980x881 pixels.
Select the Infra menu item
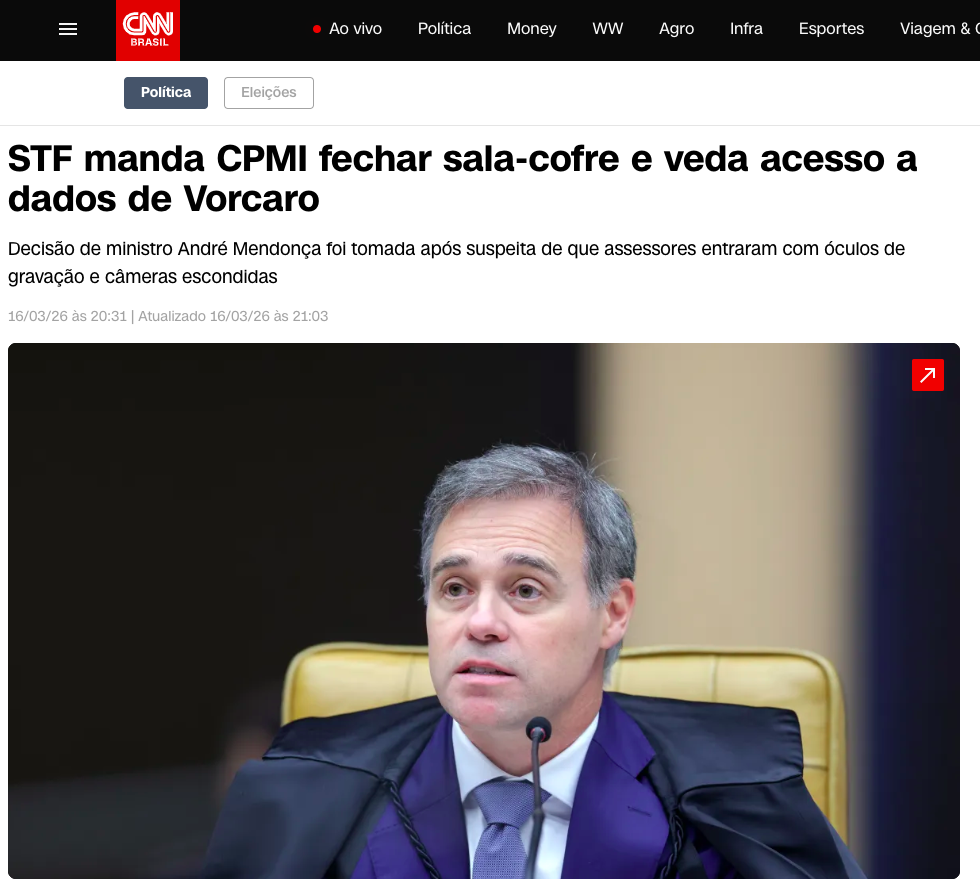click(x=746, y=29)
